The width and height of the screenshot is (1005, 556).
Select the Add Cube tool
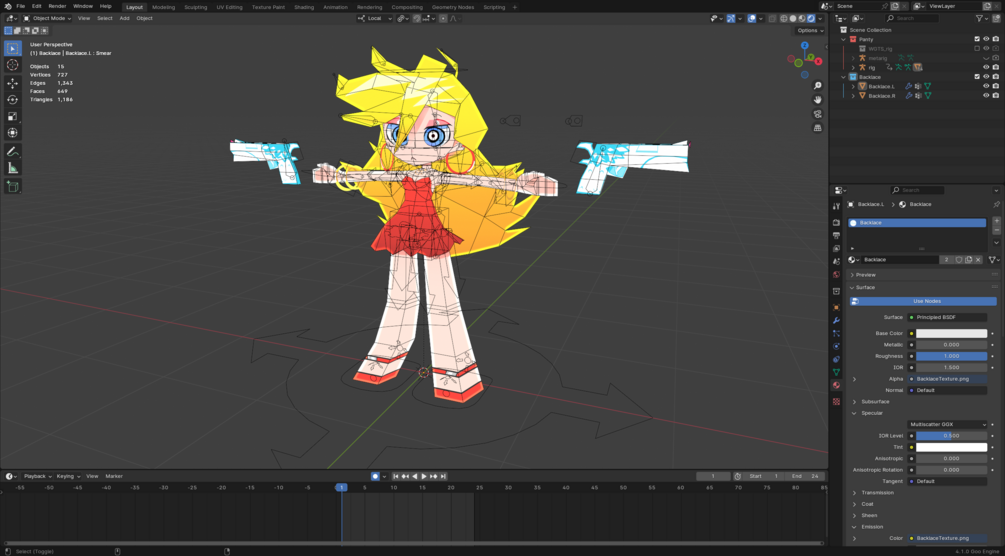coord(12,187)
